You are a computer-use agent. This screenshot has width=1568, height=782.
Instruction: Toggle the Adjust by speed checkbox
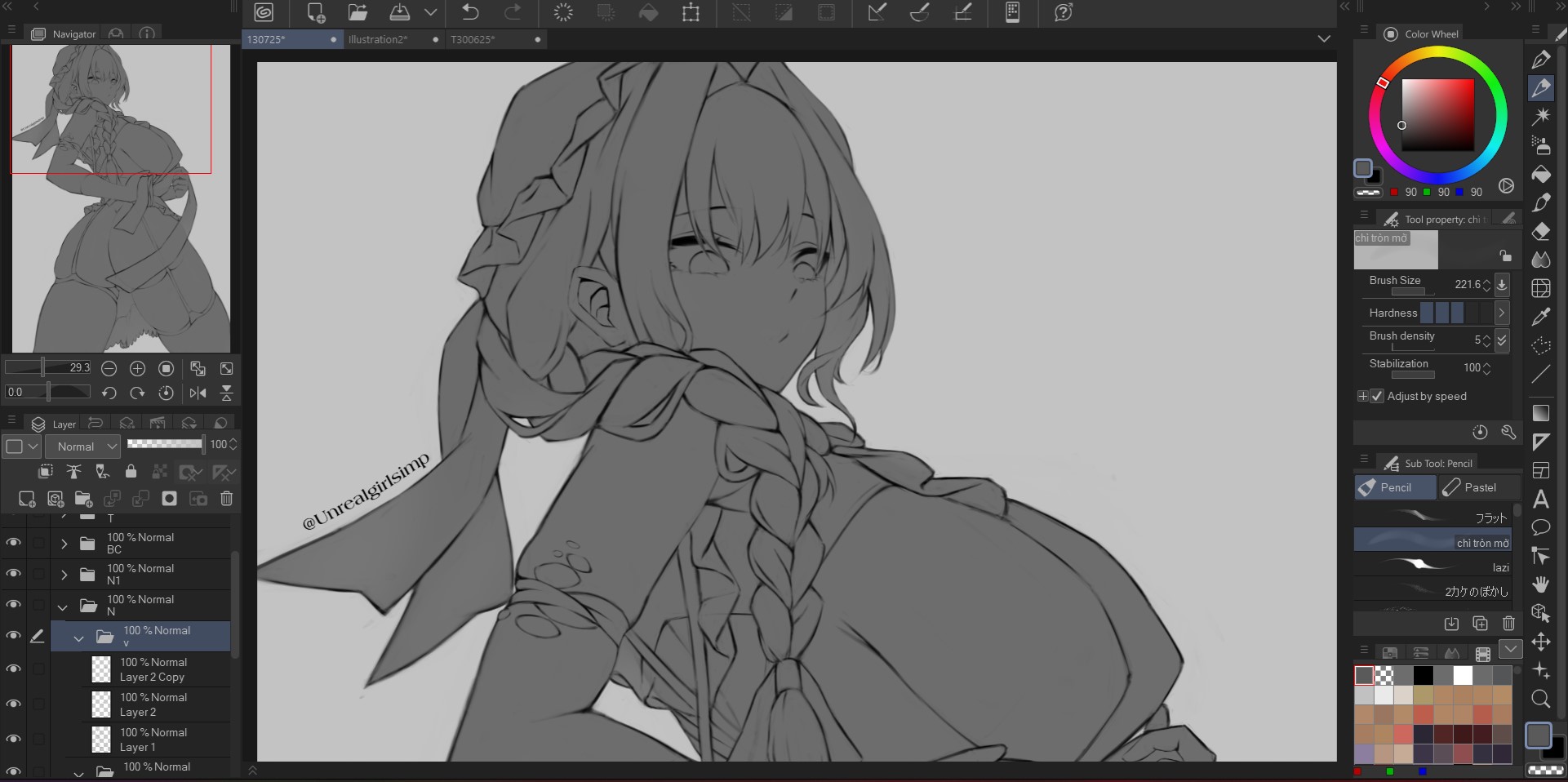pos(1377,396)
